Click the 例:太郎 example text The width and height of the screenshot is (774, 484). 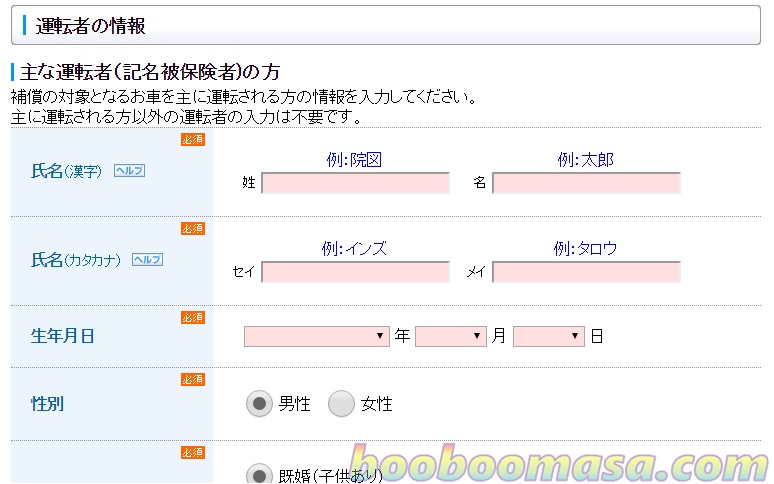[x=585, y=160]
